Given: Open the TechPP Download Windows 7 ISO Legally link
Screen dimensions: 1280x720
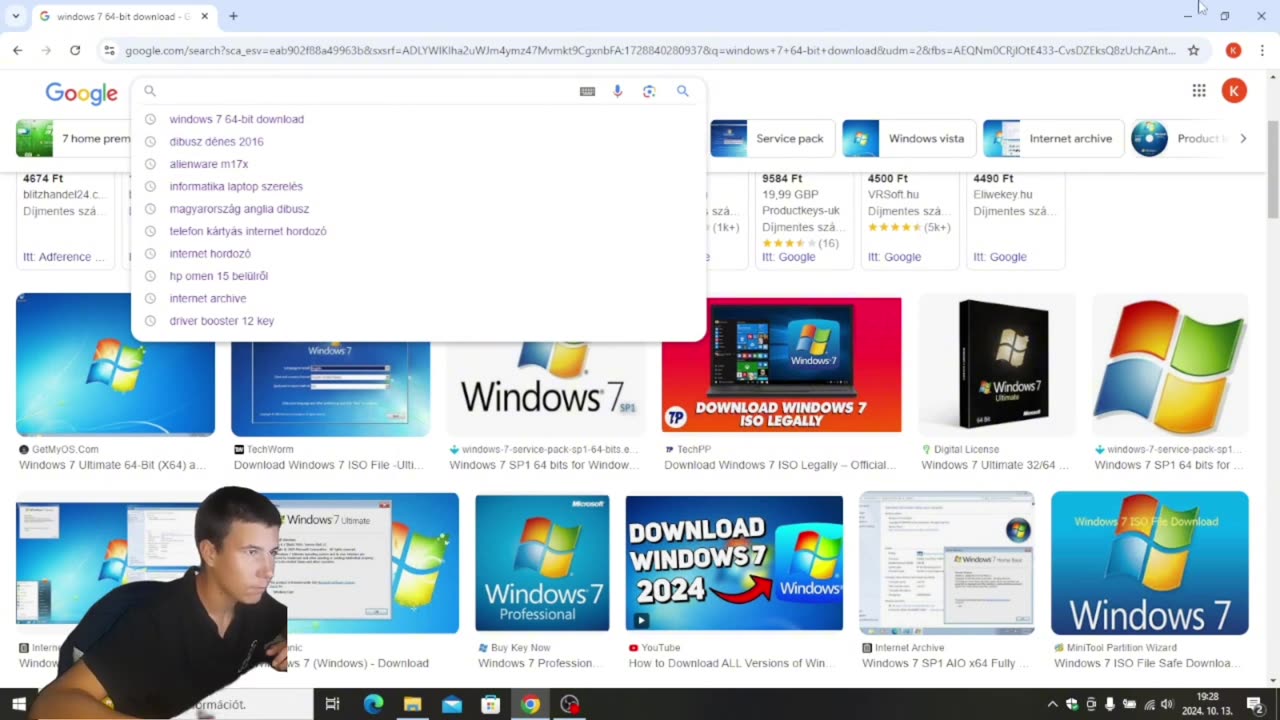Looking at the screenshot, I should tap(781, 465).
